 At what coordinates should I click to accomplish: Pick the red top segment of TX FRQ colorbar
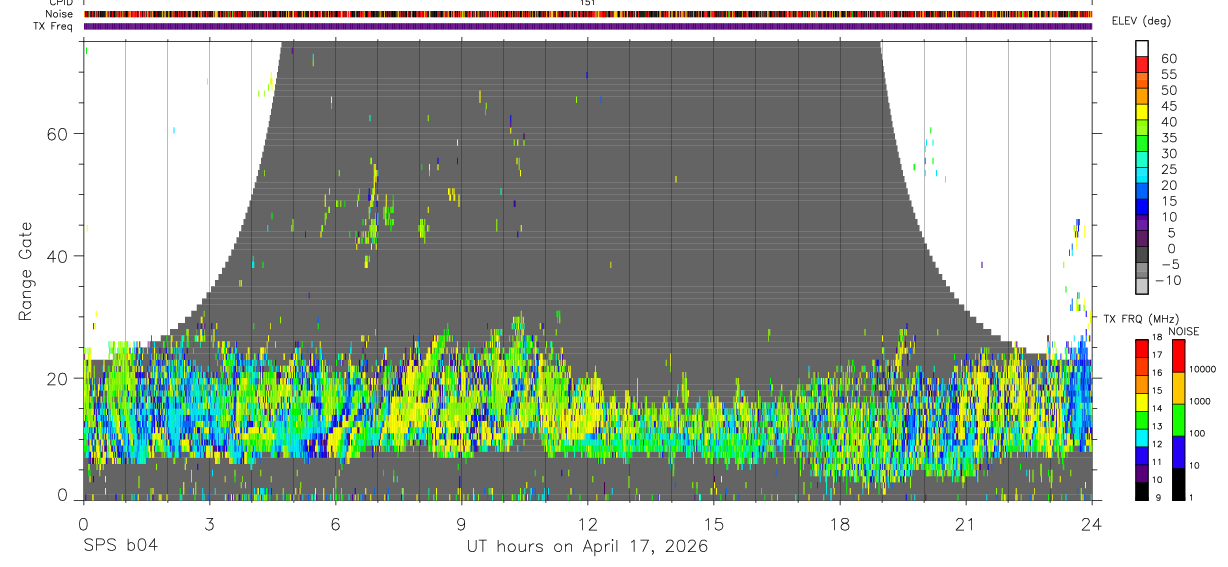(1141, 349)
